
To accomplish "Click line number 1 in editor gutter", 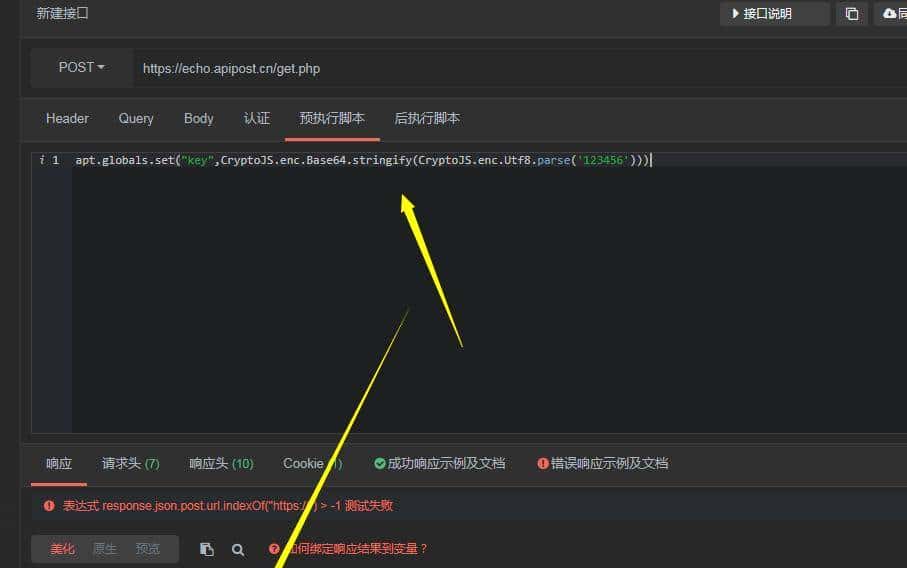I will (x=56, y=160).
